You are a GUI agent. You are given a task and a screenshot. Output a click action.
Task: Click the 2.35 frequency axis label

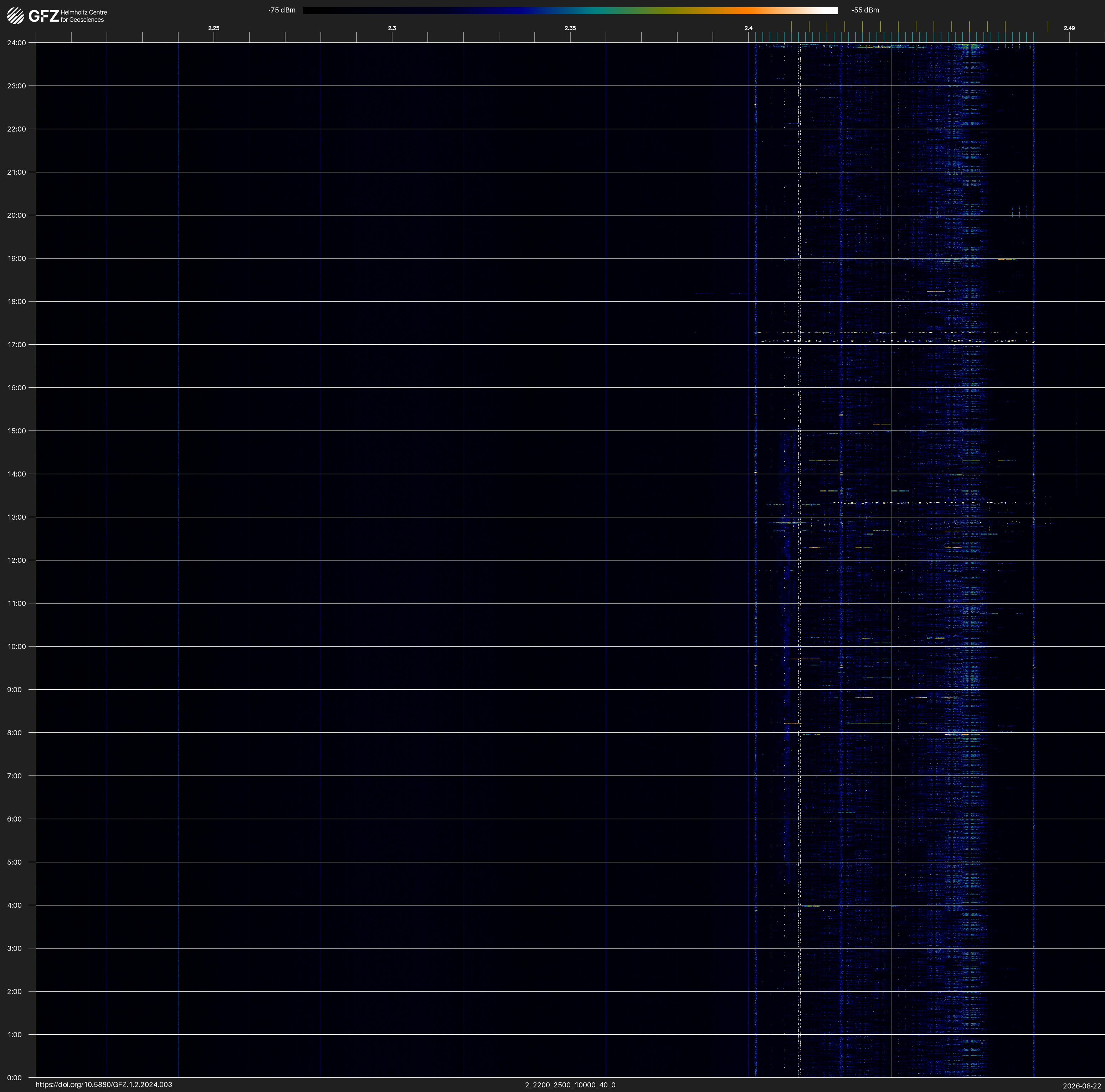[x=570, y=28]
